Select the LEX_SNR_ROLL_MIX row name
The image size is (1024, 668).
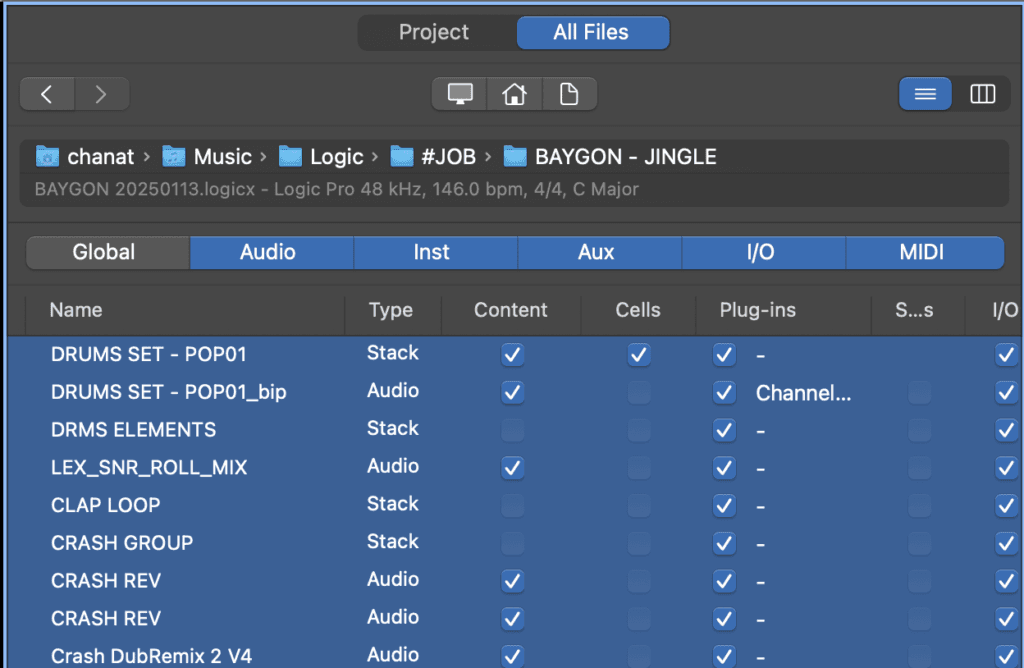coord(149,468)
